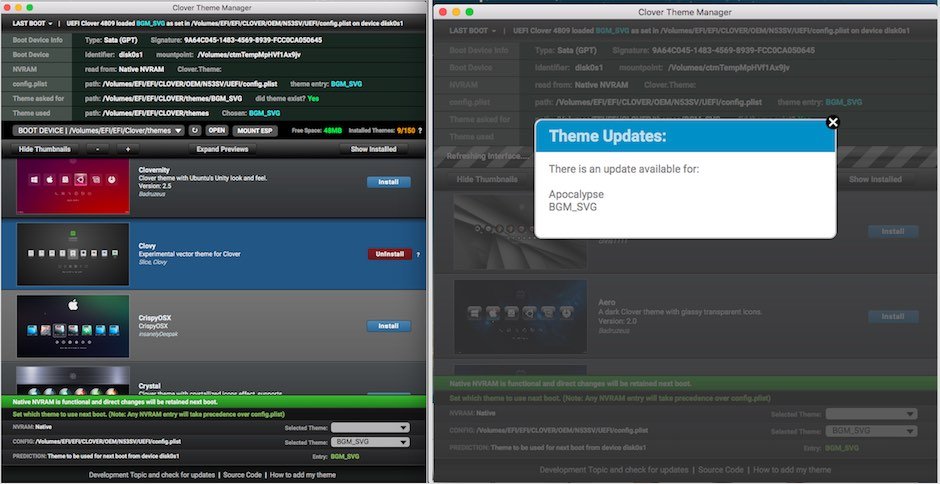
Task: Install the CrispyOSX theme
Action: click(388, 326)
